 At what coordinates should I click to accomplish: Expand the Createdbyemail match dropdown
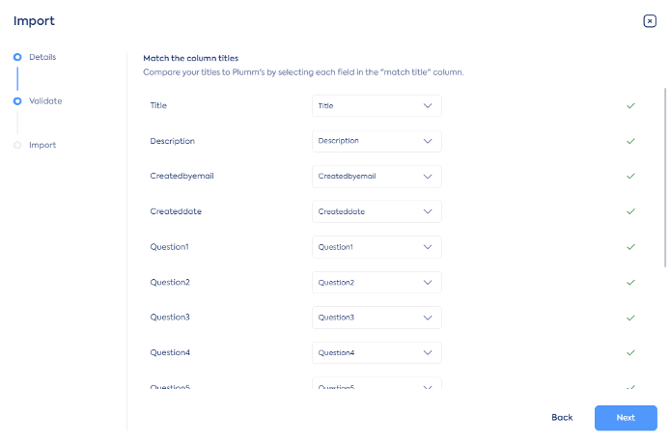[x=376, y=176]
